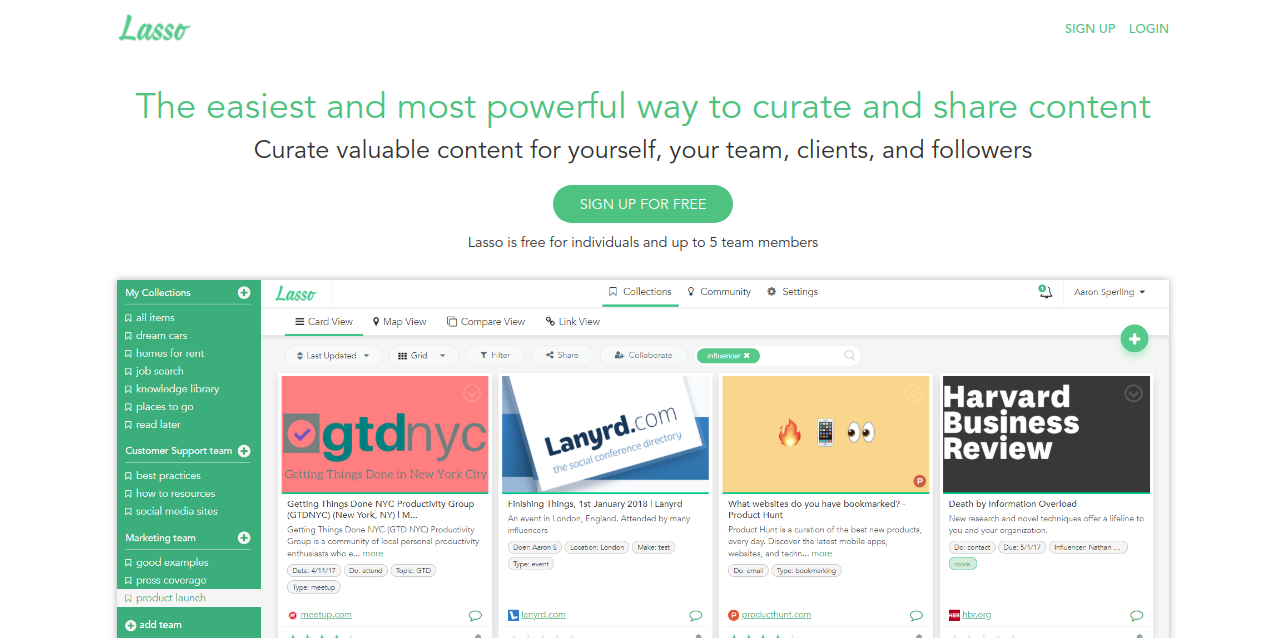Select 'places to go' collection
Screen dimensions: 1286x638
[x=165, y=407]
